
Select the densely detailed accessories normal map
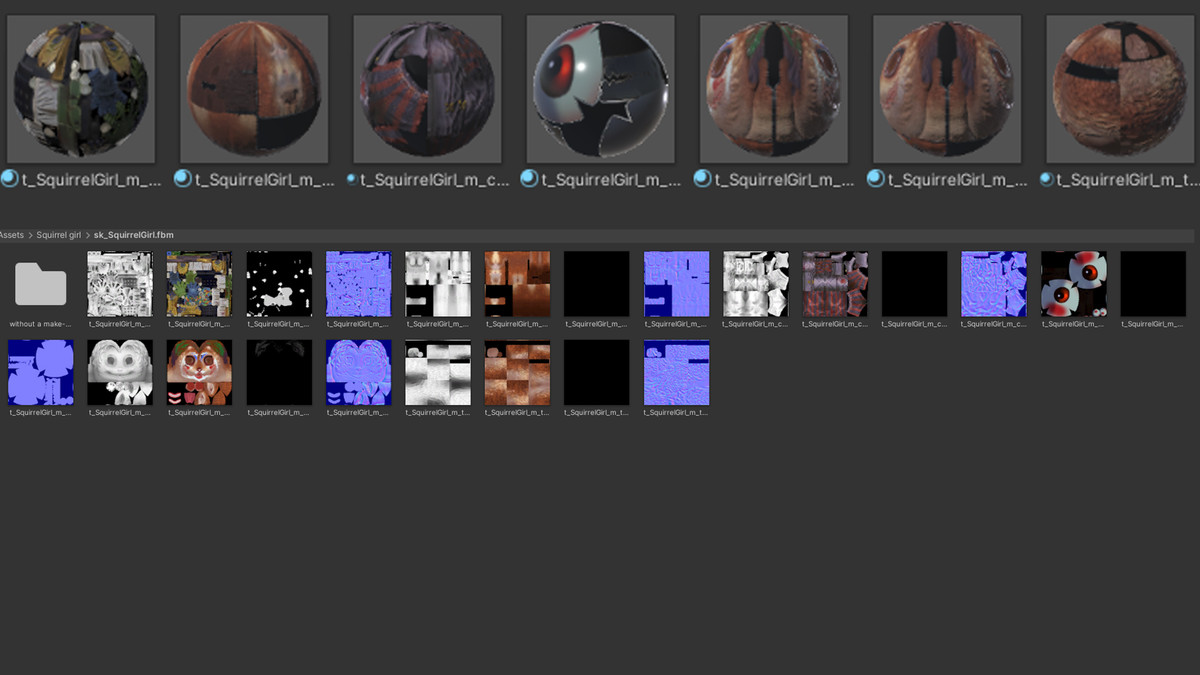pyautogui.click(x=358, y=284)
